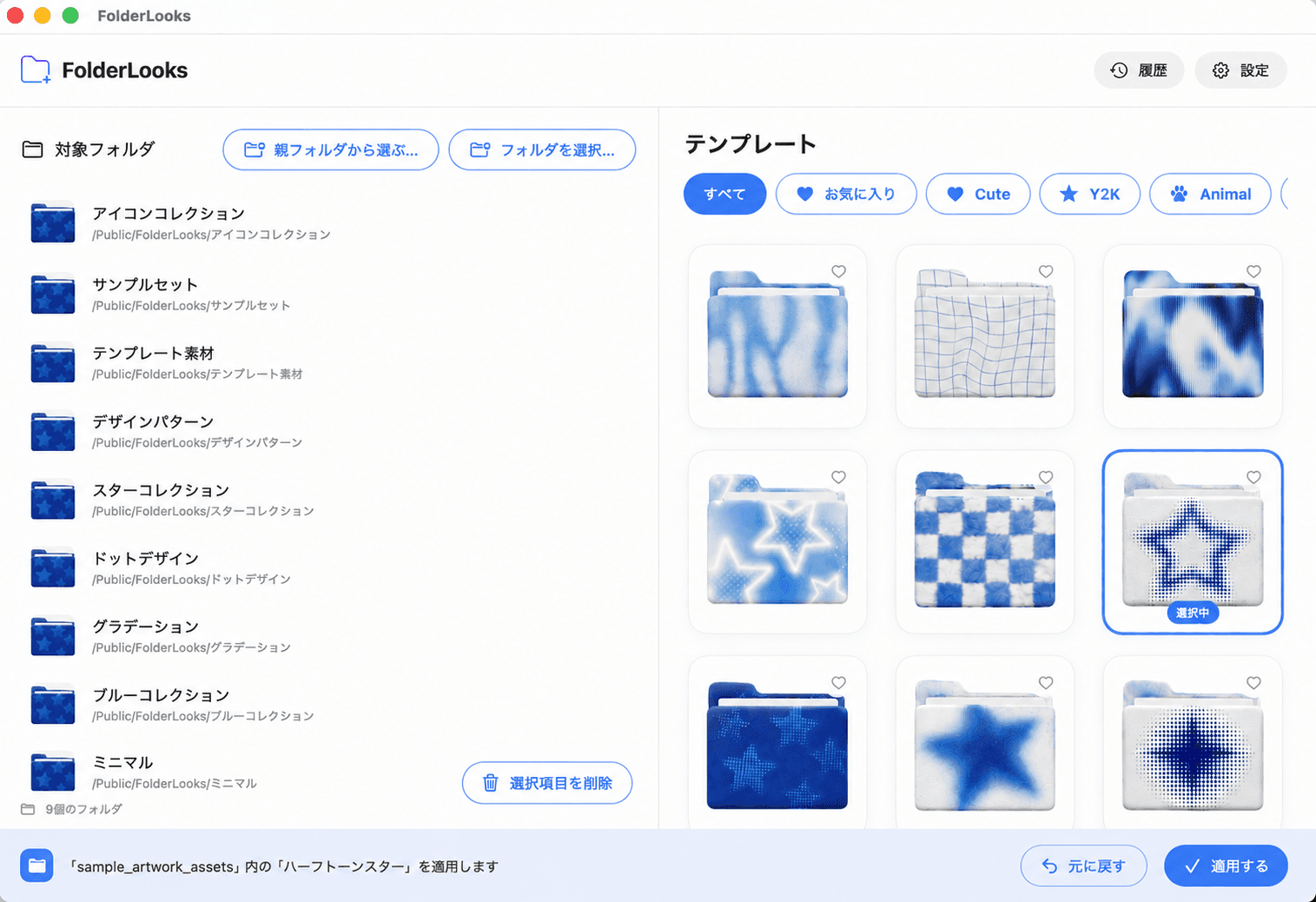Screen dimensions: 1316x902
Task: Select path text /Public/FolderLooks/ブルーコレクション
Action: [x=203, y=717]
